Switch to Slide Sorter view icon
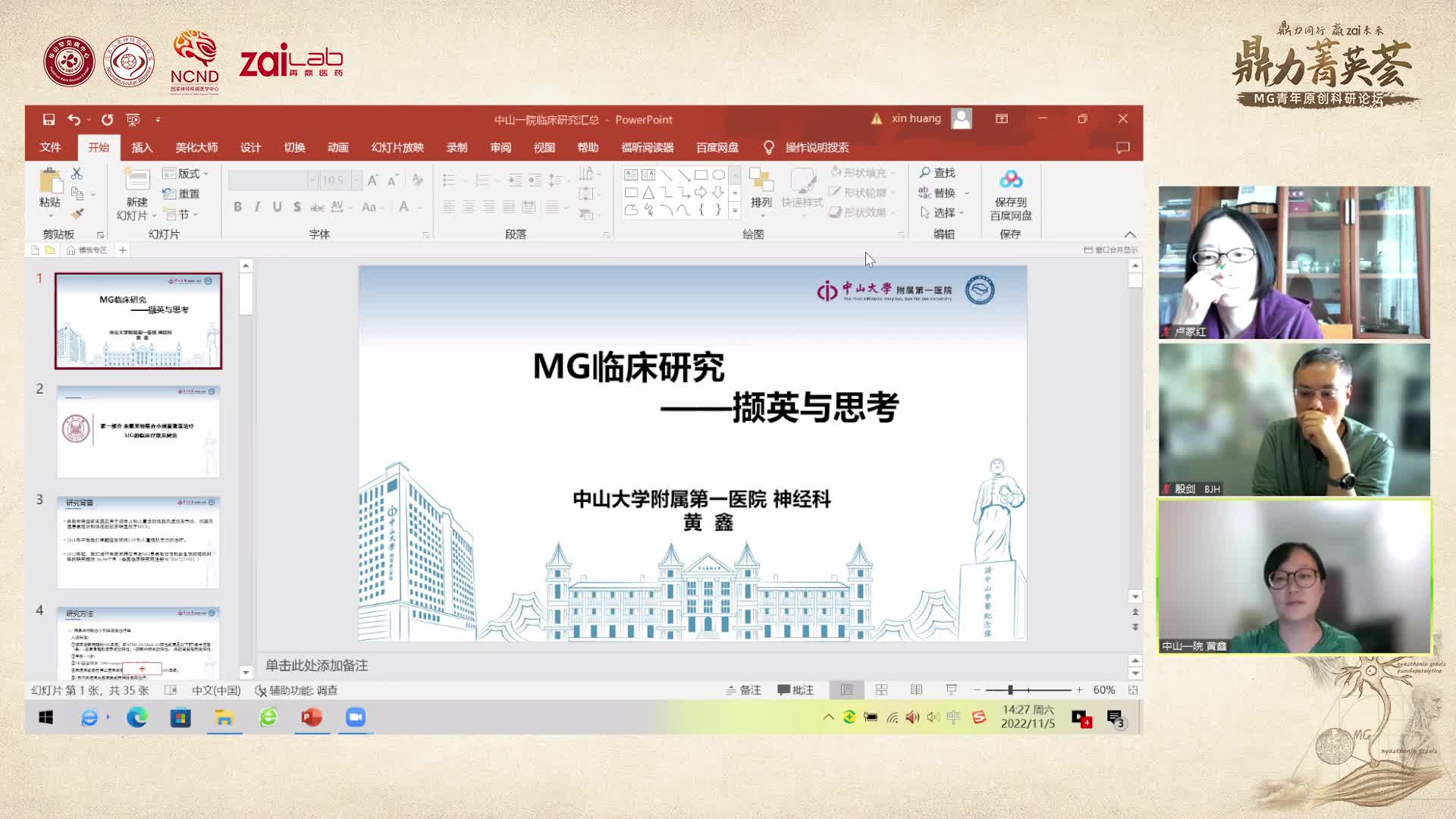Screen dimensions: 1456x819 coord(881,690)
